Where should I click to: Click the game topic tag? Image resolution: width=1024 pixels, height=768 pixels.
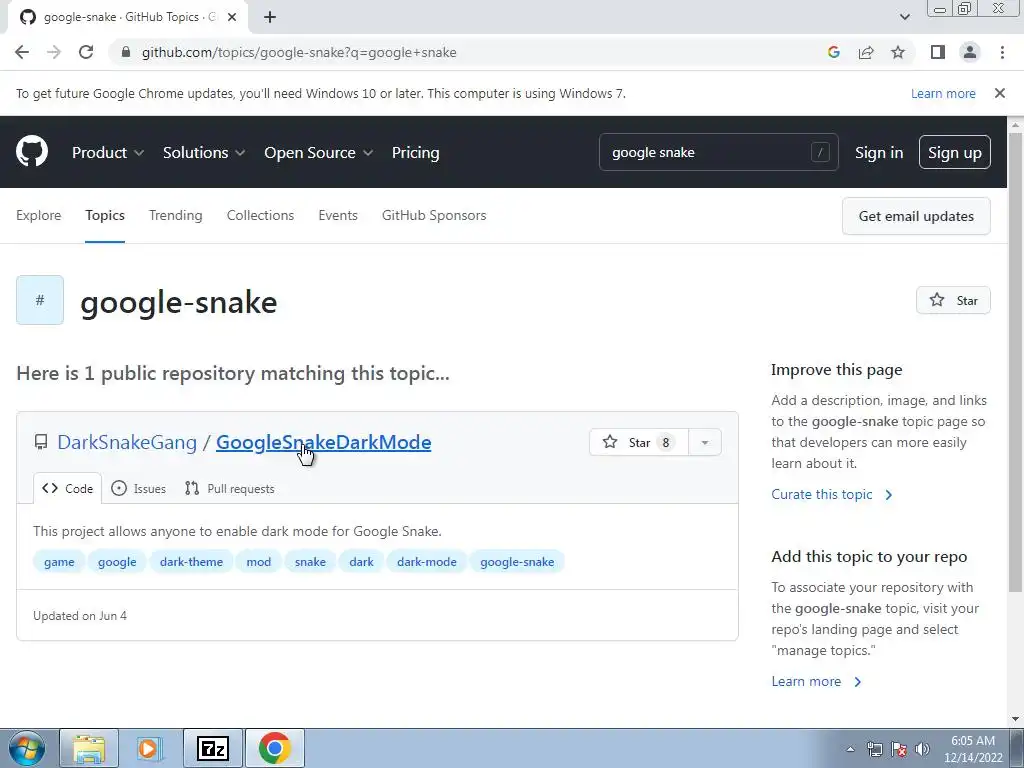59,562
